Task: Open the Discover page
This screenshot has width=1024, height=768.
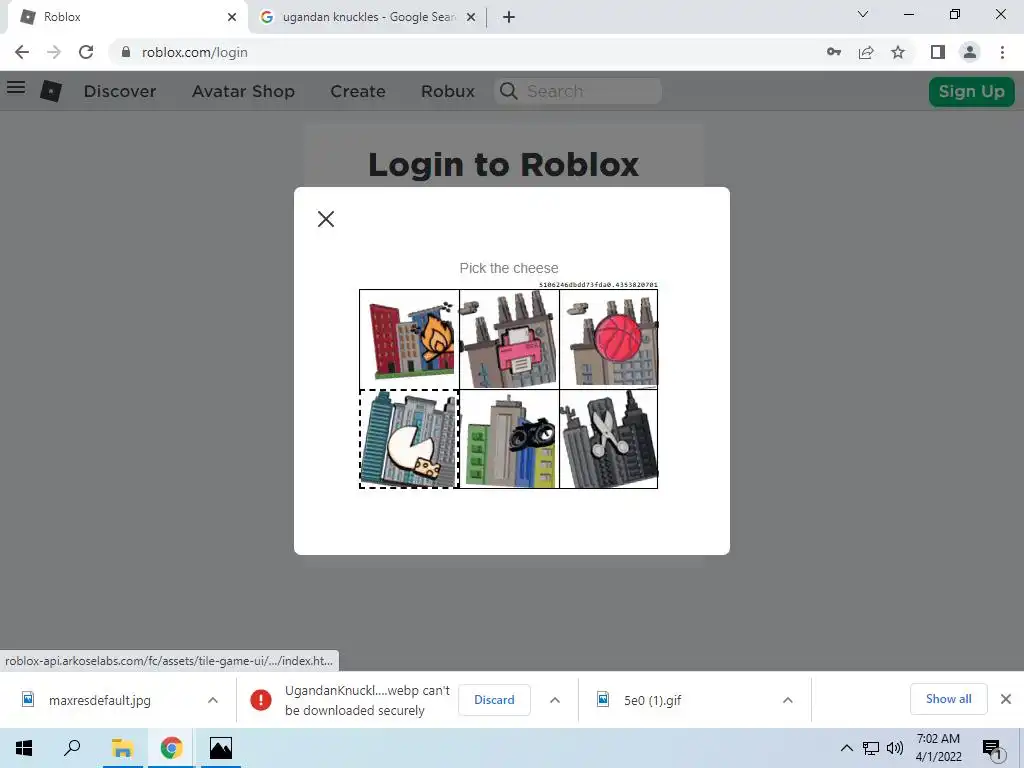Action: (120, 91)
